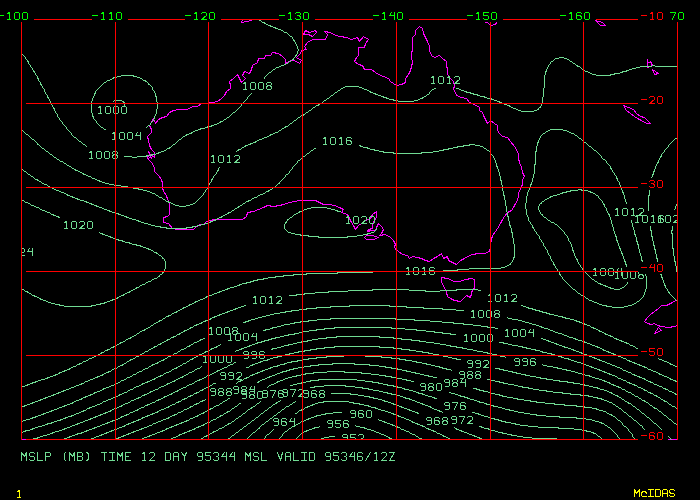Screen dimensions: 700x500
Task: Select the 976 isobar label
Action: coord(454,406)
